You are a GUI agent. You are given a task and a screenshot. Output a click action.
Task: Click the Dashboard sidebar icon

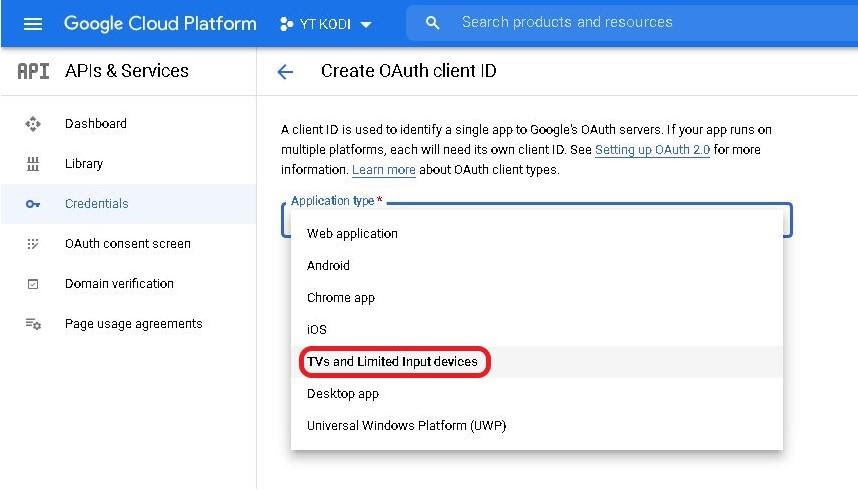coord(33,124)
